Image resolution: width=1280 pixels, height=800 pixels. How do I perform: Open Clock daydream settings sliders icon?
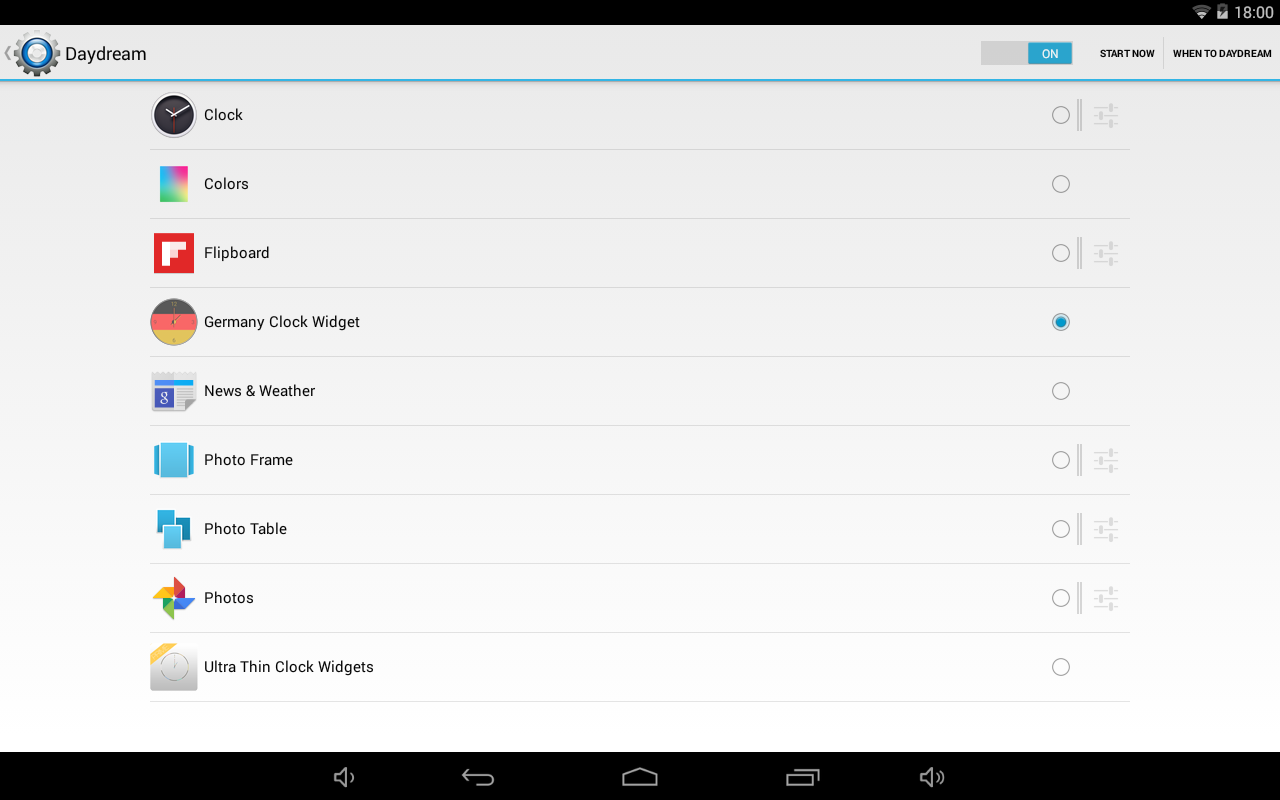(x=1105, y=115)
